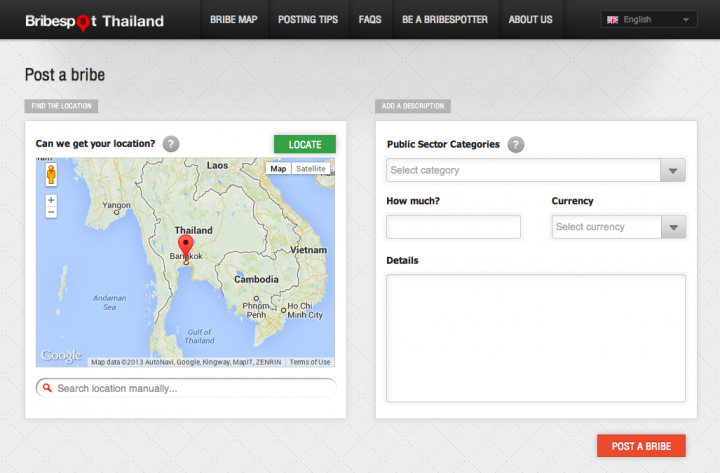Open the location help question mark
720x473 pixels.
click(x=171, y=144)
